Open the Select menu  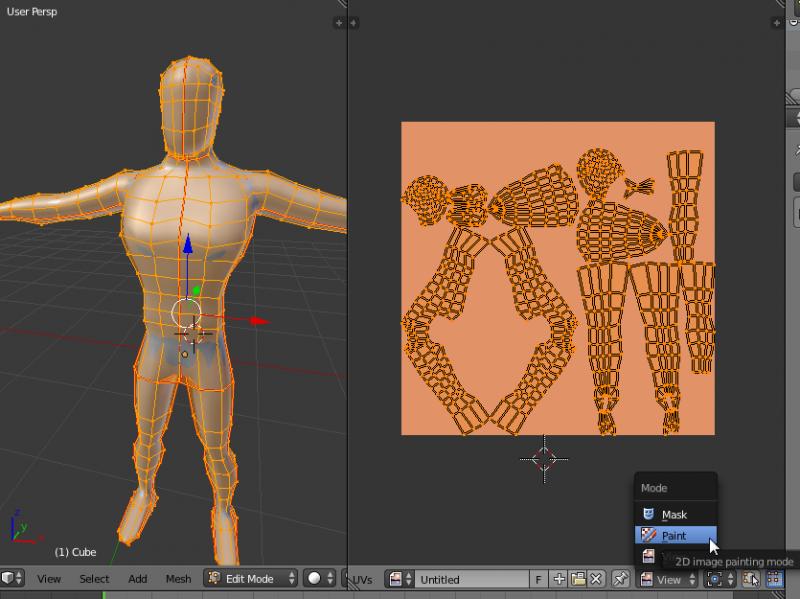pyautogui.click(x=94, y=578)
